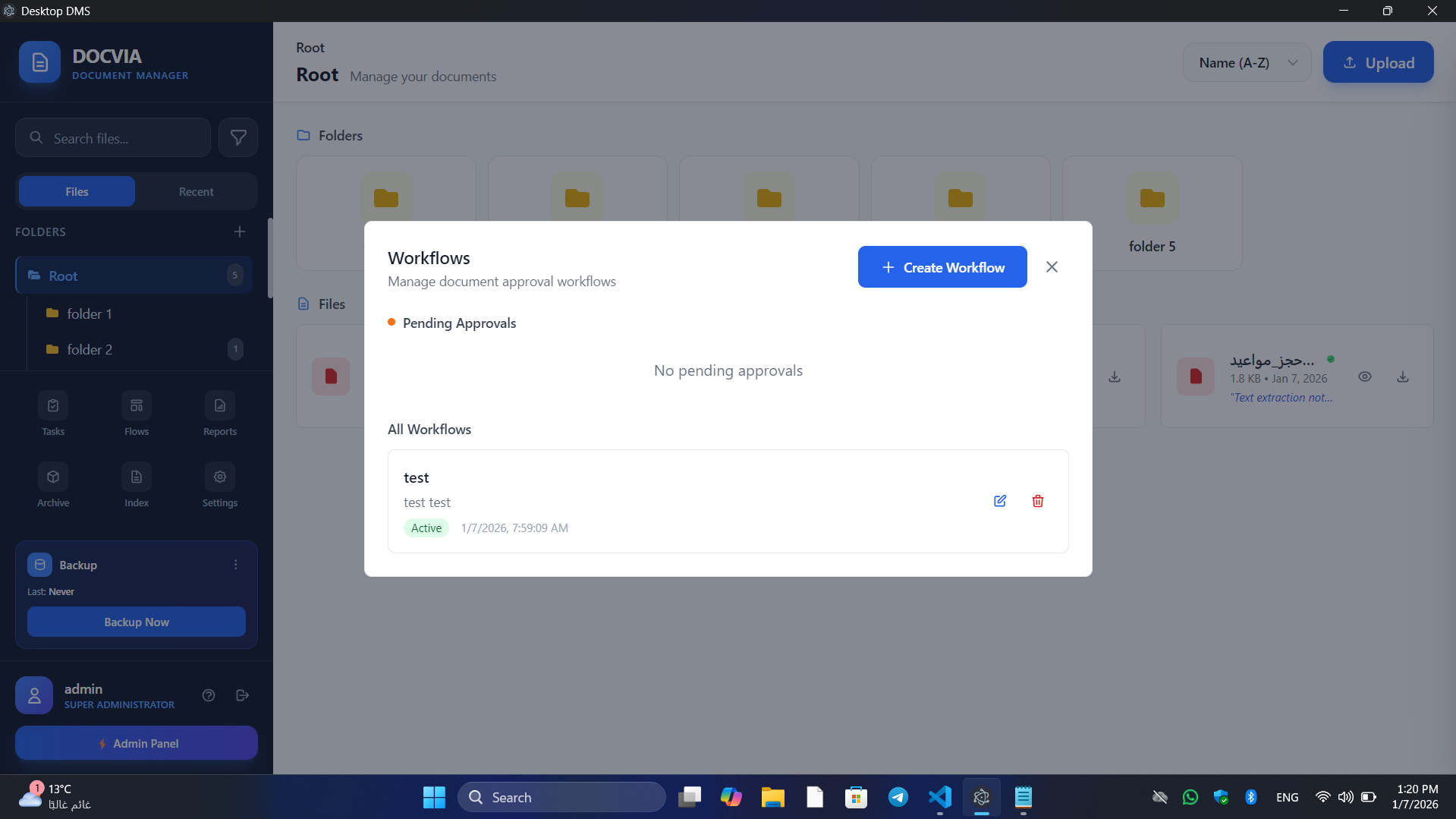Click the Pending Approvals heading
The height and width of the screenshot is (819, 1456).
[459, 323]
